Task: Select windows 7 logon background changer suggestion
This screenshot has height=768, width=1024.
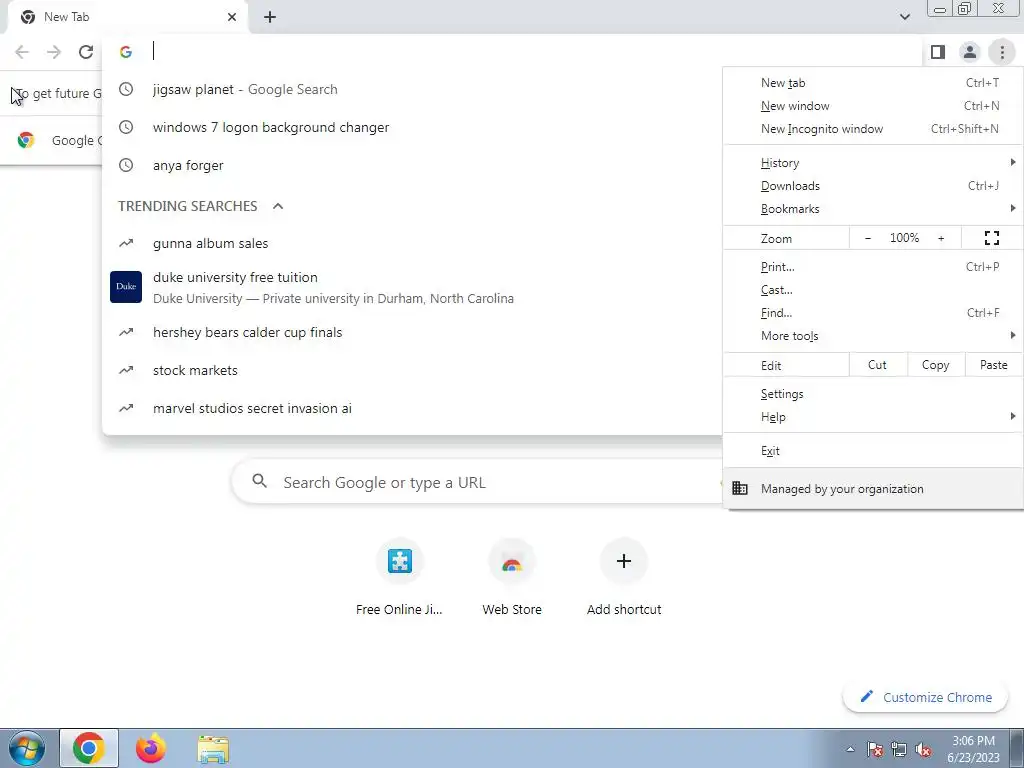Action: (412, 127)
